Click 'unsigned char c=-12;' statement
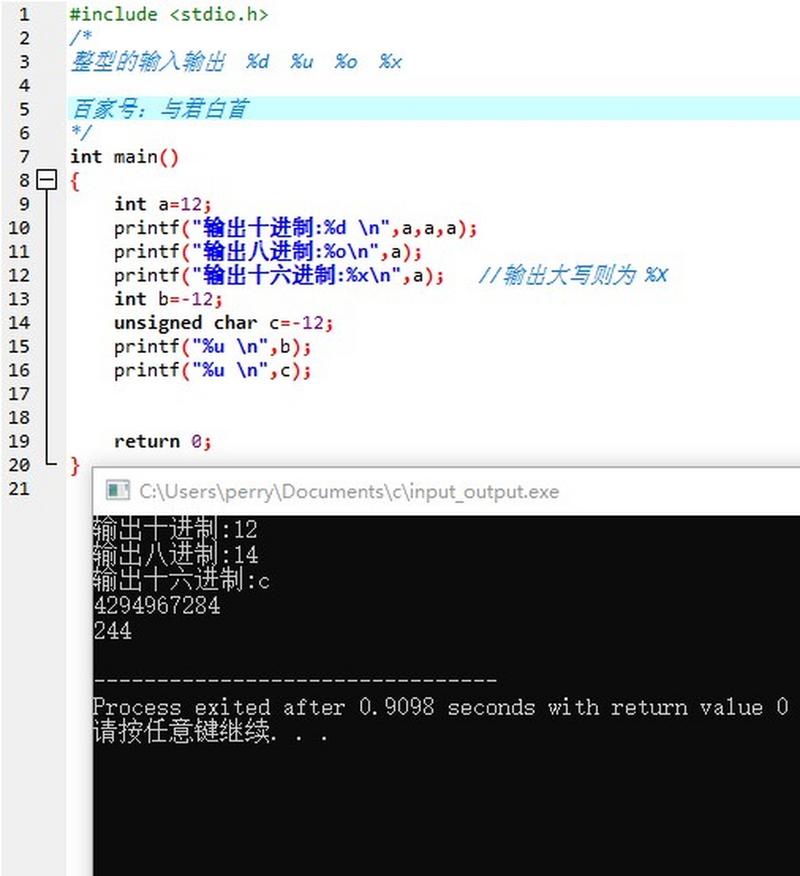The image size is (800, 876). (x=223, y=323)
